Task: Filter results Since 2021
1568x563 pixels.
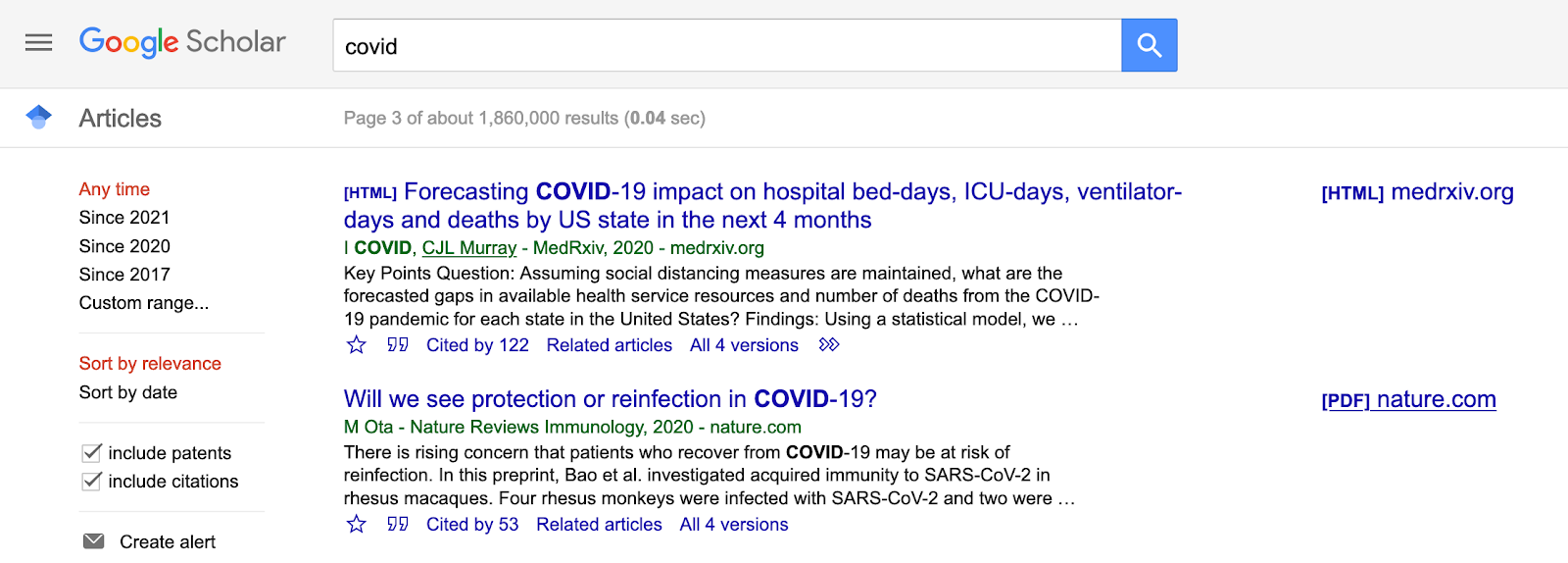Action: (x=124, y=218)
